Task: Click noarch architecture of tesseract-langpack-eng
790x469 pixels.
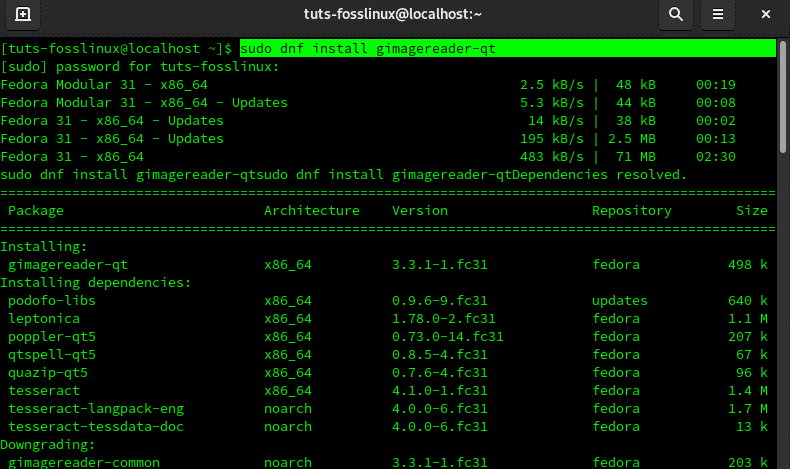Action: pyautogui.click(x=288, y=409)
